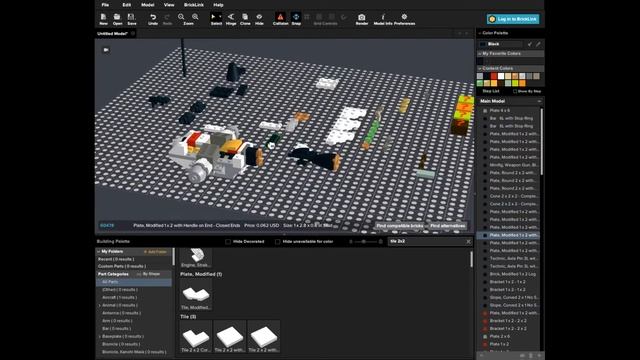
Task: Click the Add Folder link
Action: coord(156,252)
